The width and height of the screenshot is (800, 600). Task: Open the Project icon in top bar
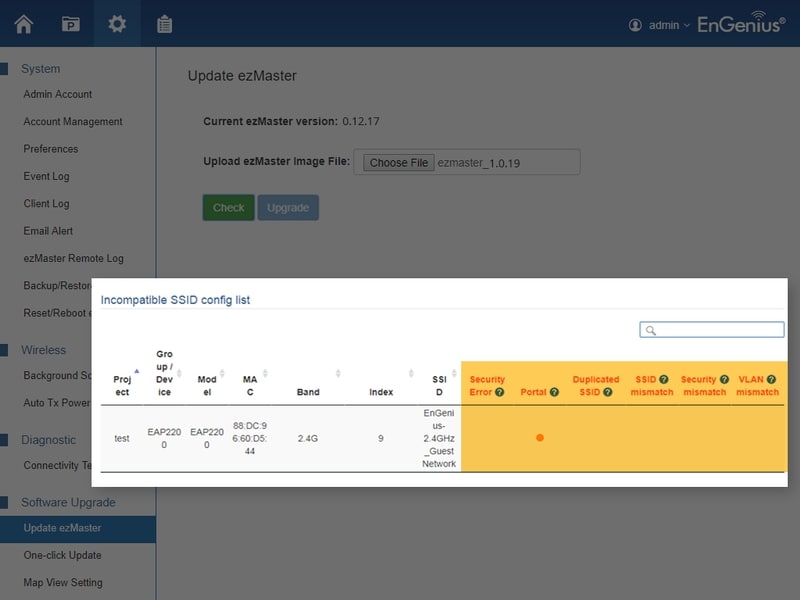(x=70, y=24)
